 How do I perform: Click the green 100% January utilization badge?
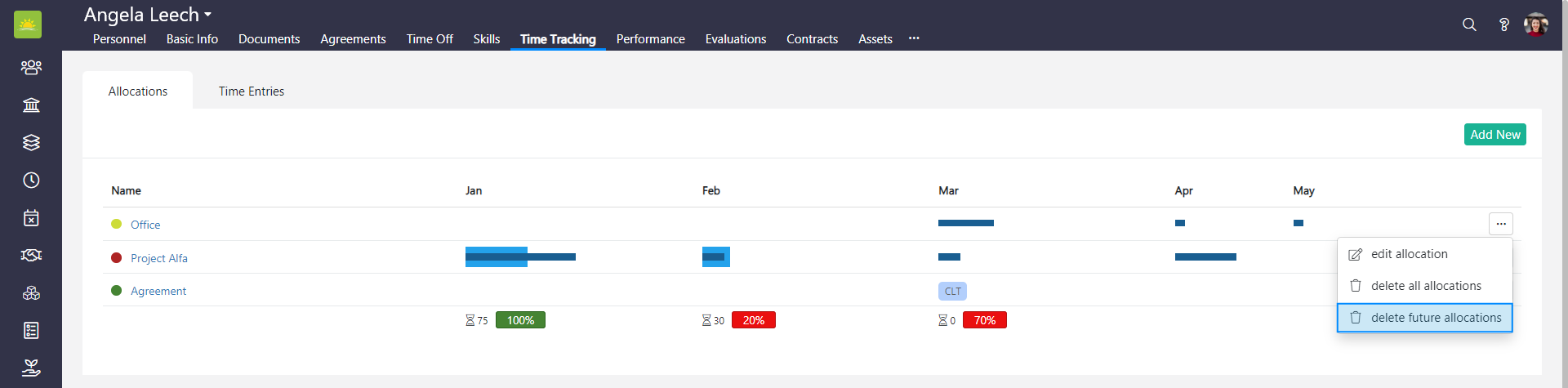tap(520, 320)
